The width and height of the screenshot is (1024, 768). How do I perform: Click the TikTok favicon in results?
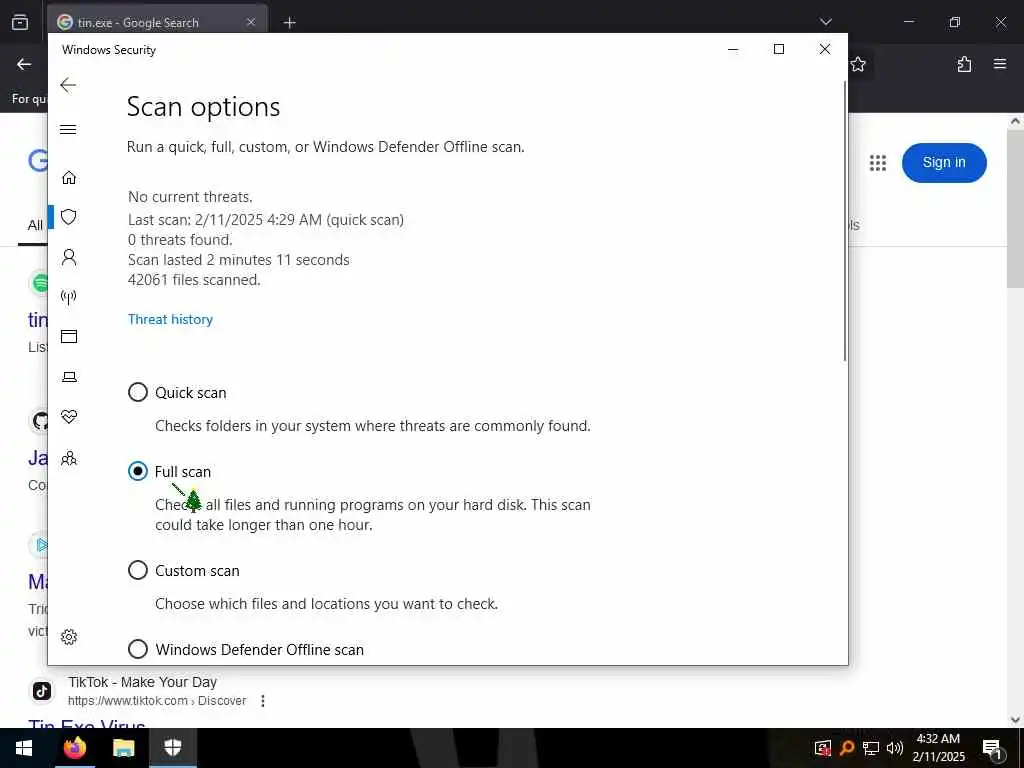[42, 691]
